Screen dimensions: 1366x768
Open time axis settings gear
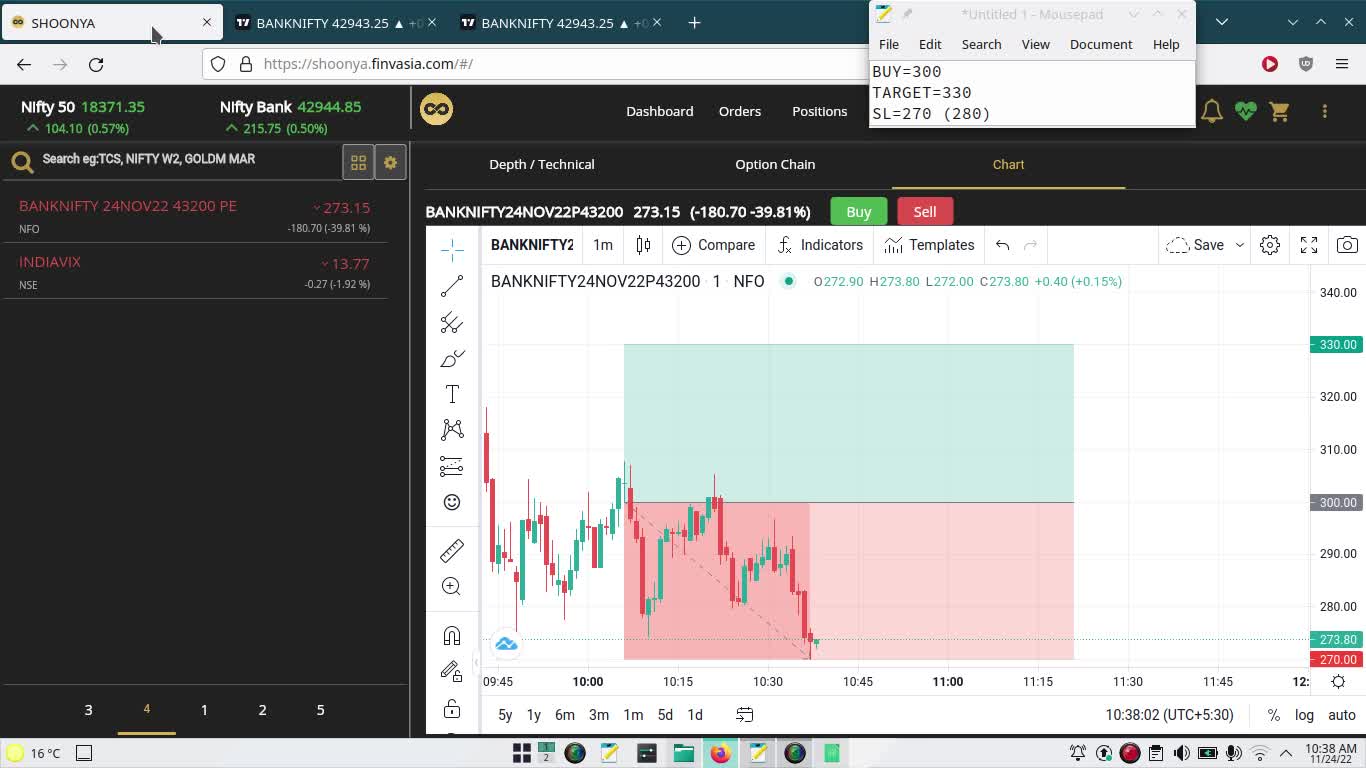[1338, 682]
